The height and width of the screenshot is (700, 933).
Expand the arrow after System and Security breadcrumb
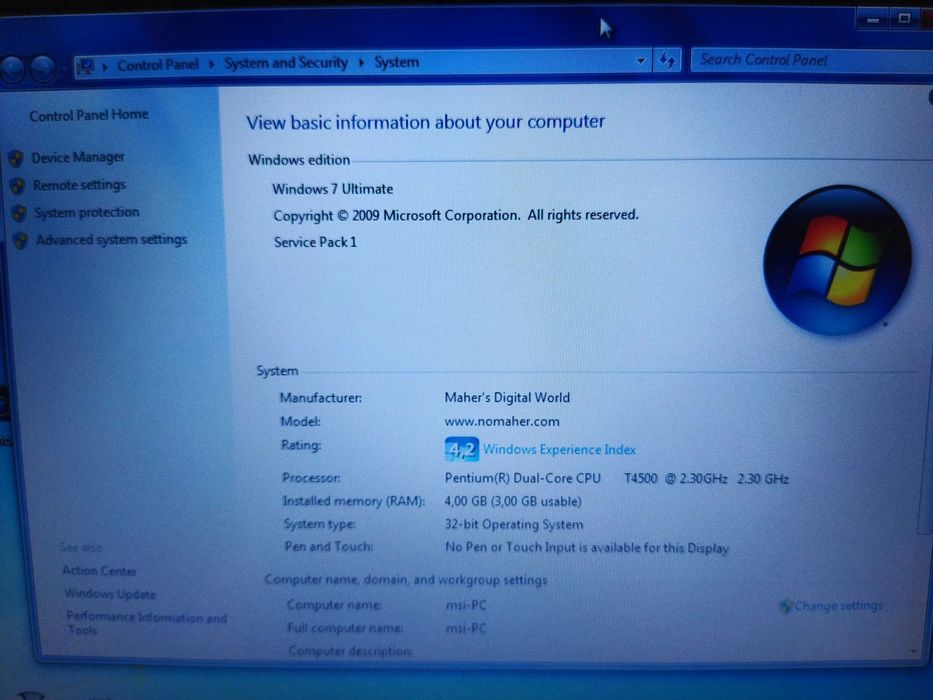(x=361, y=62)
